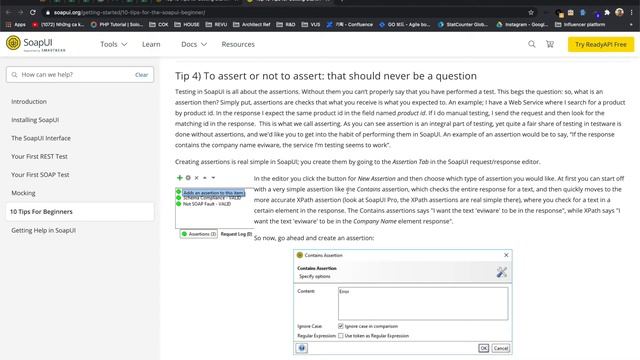Open Your First SOAP Test section
640x360 pixels.
coord(40,174)
